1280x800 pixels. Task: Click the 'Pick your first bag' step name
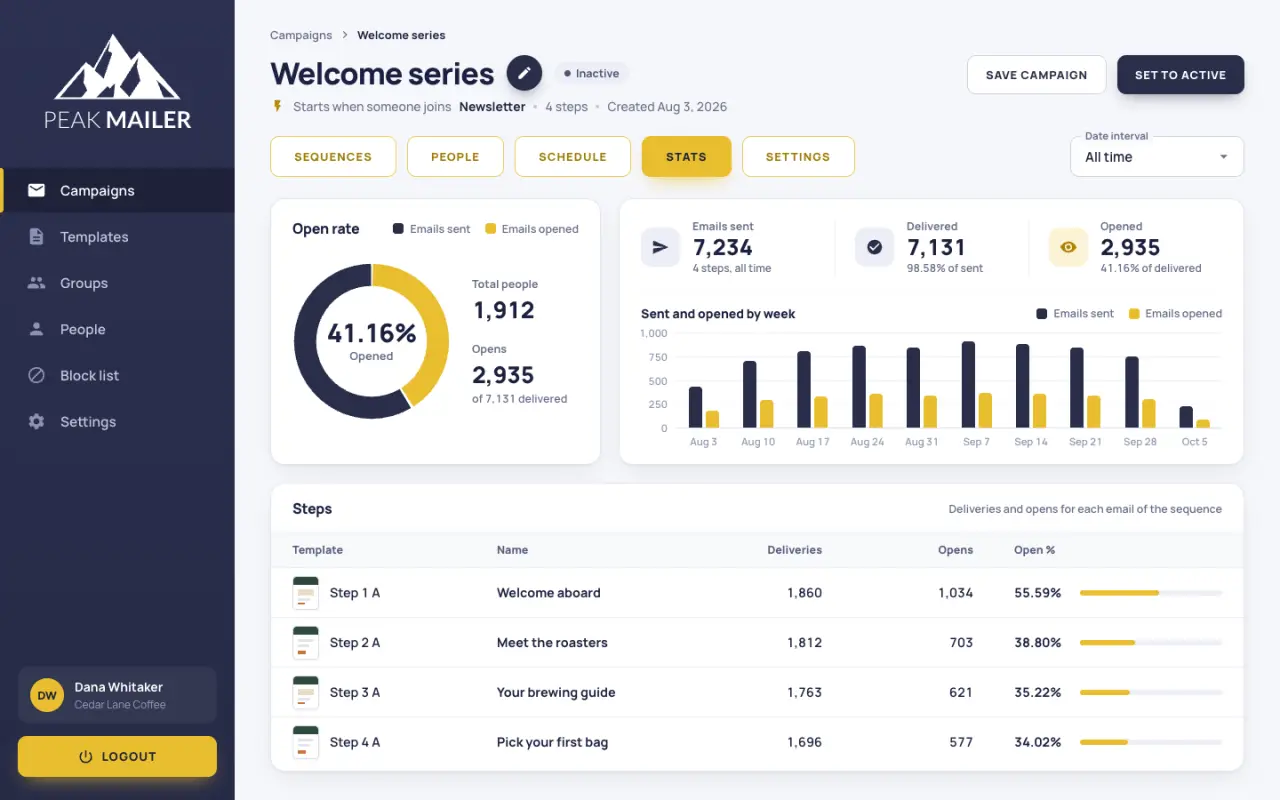click(552, 742)
